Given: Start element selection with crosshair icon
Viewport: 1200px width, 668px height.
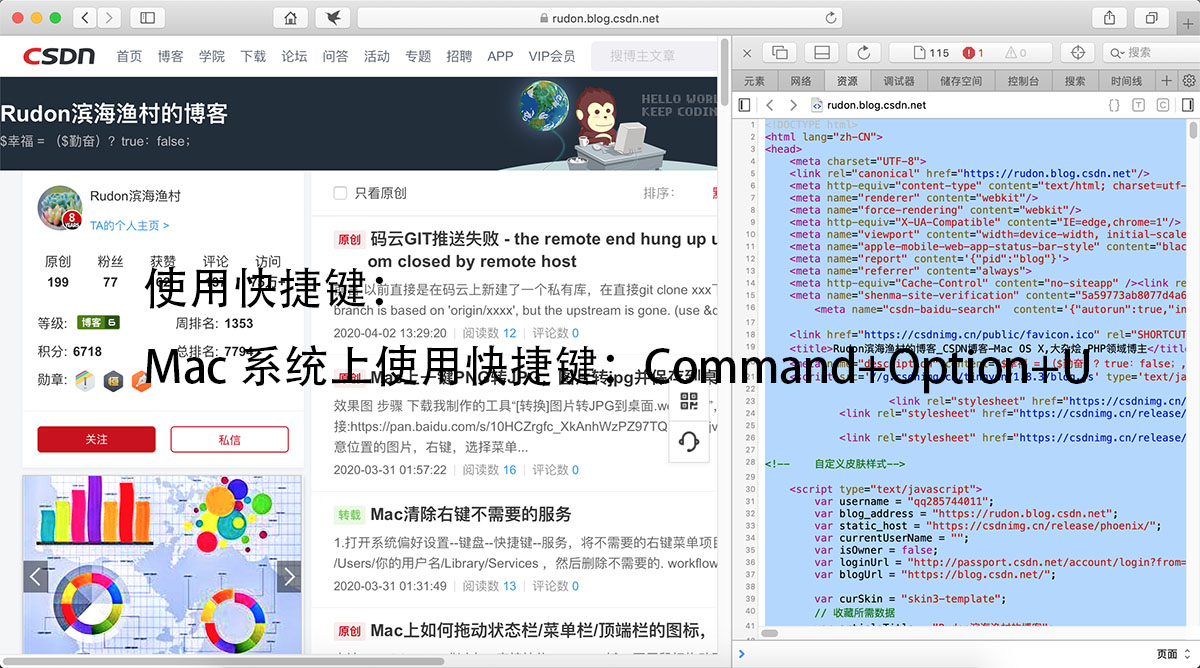Looking at the screenshot, I should (x=1078, y=52).
